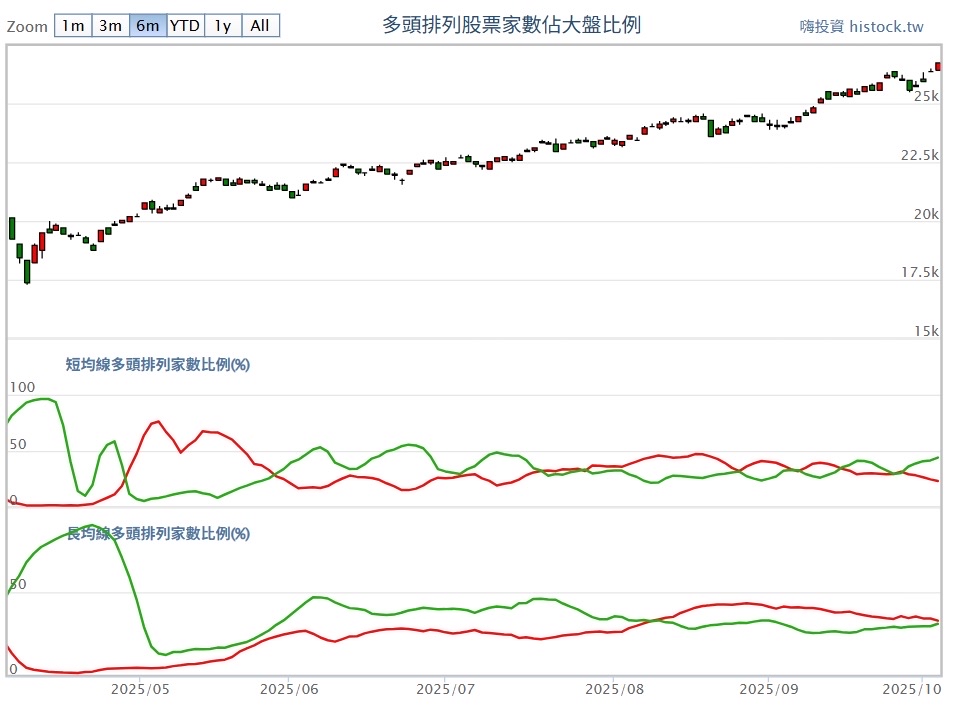Click the 2025/09 date axis label

tap(769, 689)
